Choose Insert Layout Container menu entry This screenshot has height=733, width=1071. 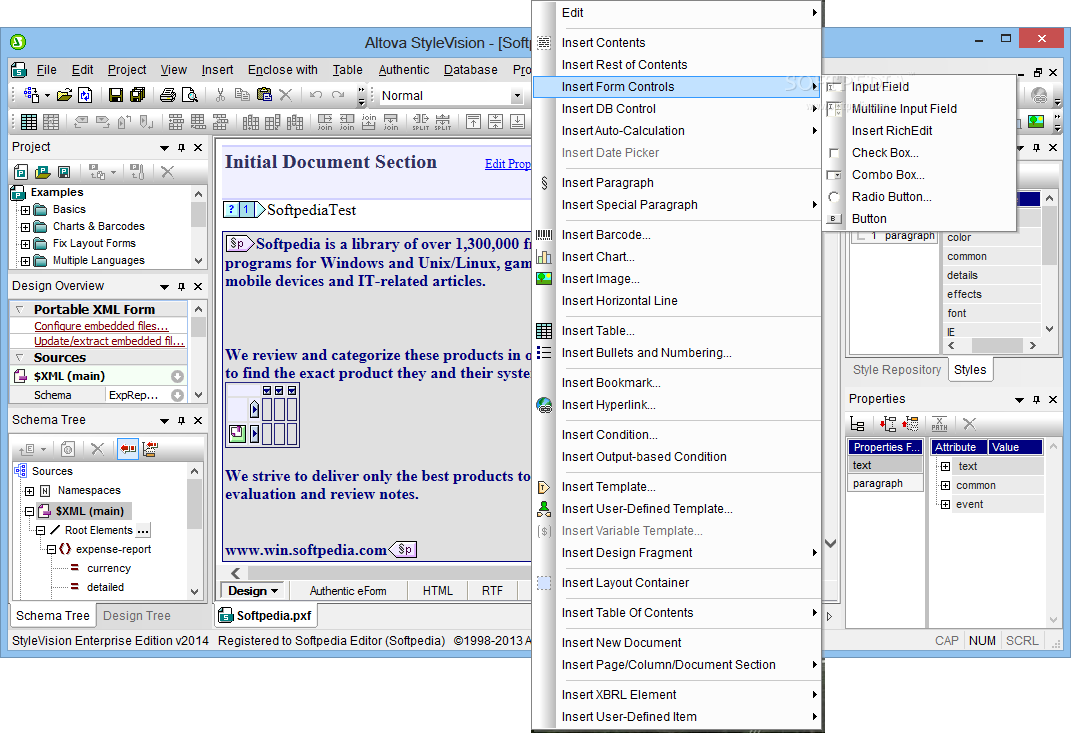click(x=676, y=583)
